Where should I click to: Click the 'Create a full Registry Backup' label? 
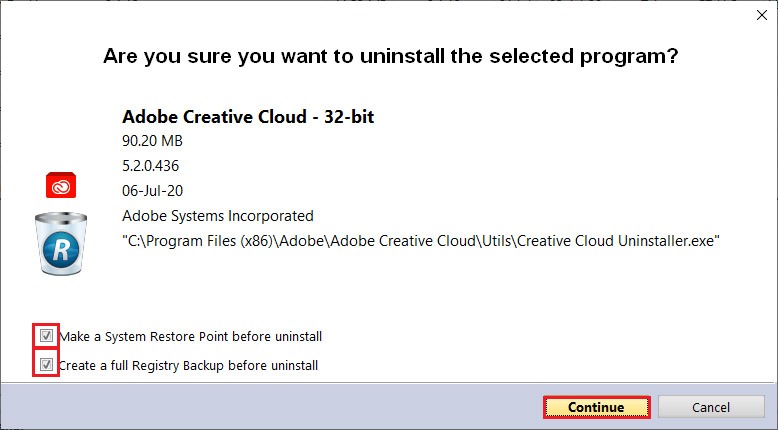coord(189,366)
